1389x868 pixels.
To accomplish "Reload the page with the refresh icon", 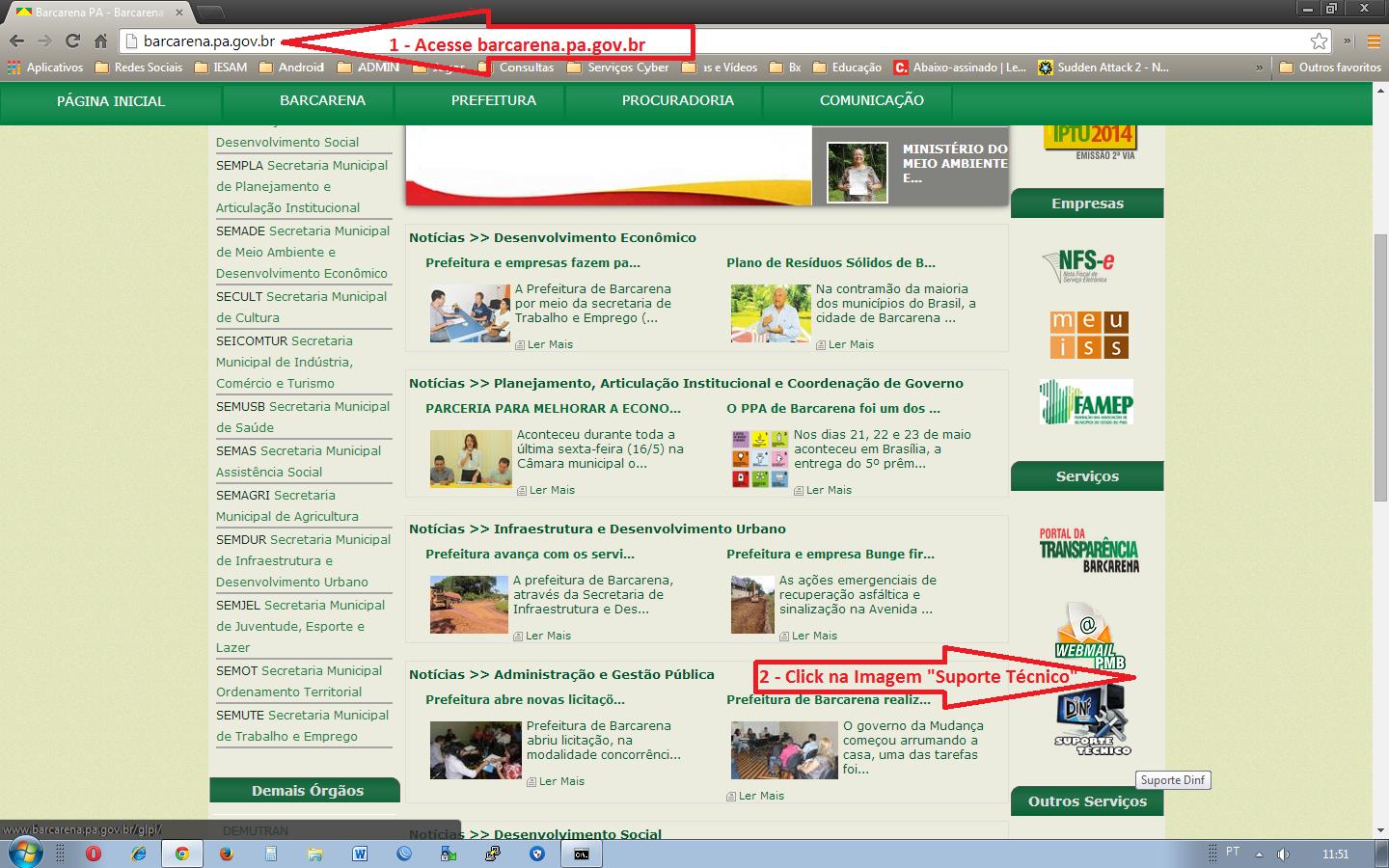I will (72, 41).
